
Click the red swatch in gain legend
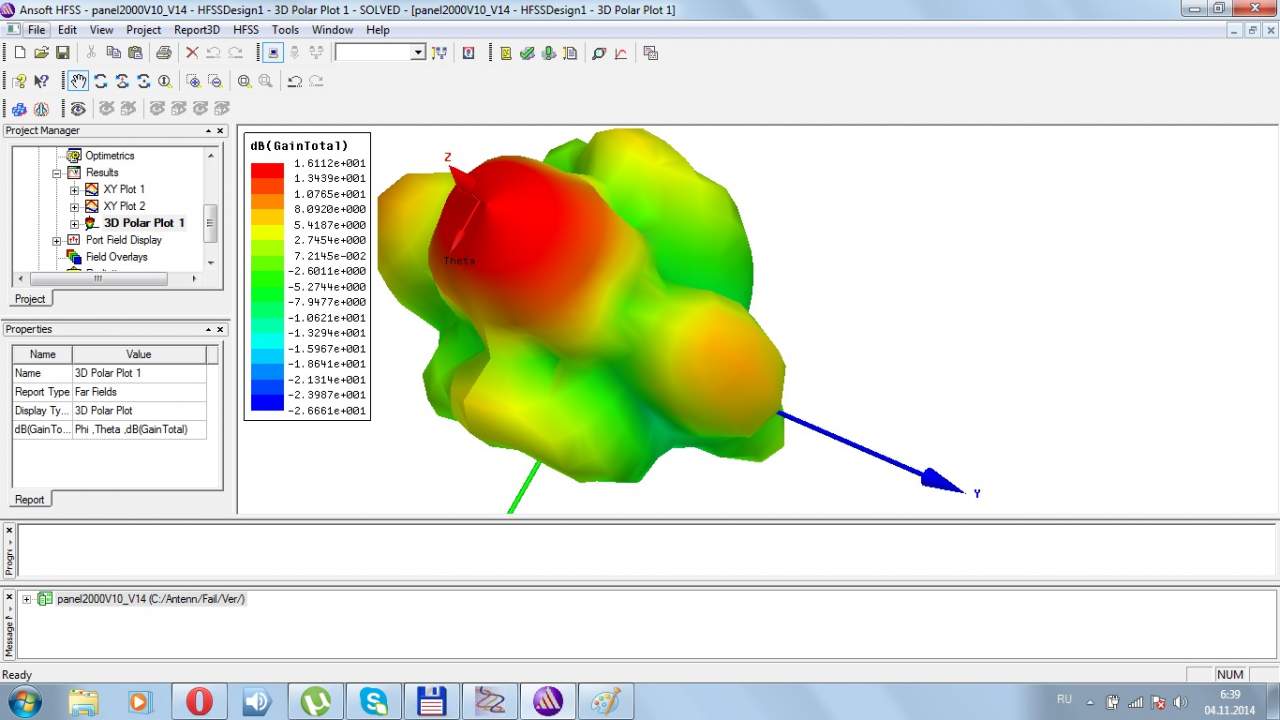coord(267,171)
